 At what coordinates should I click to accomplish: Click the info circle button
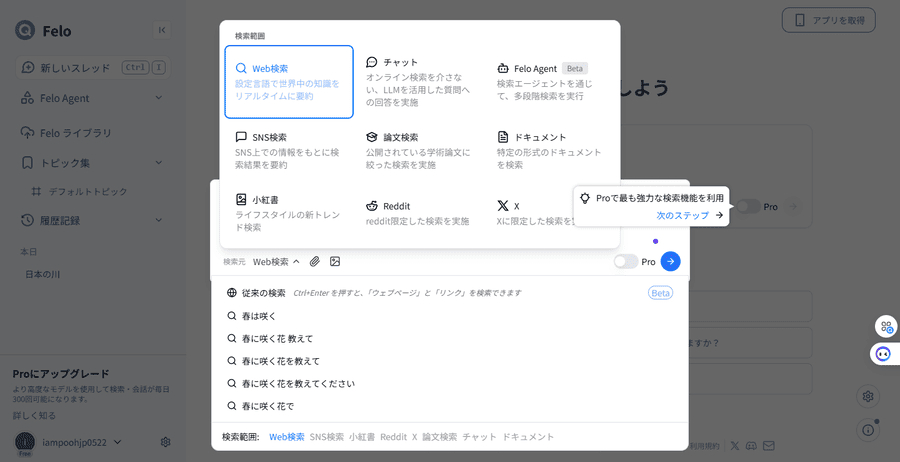click(x=868, y=430)
